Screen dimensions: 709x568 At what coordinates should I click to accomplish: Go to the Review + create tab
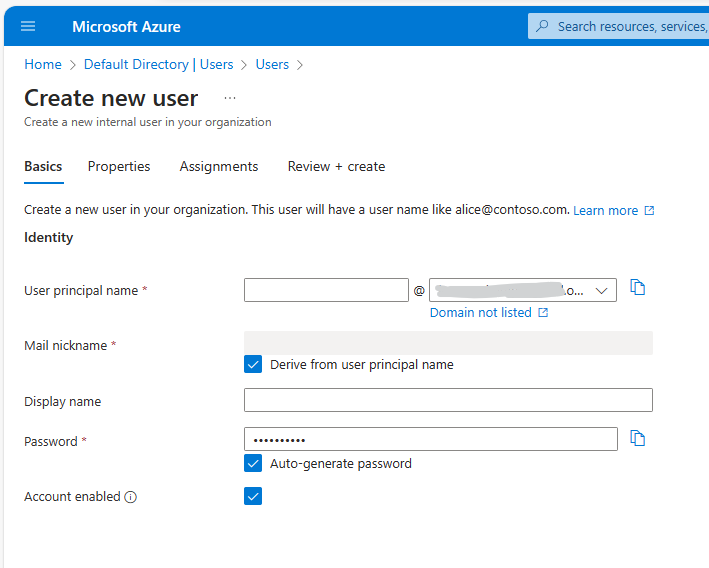click(336, 167)
